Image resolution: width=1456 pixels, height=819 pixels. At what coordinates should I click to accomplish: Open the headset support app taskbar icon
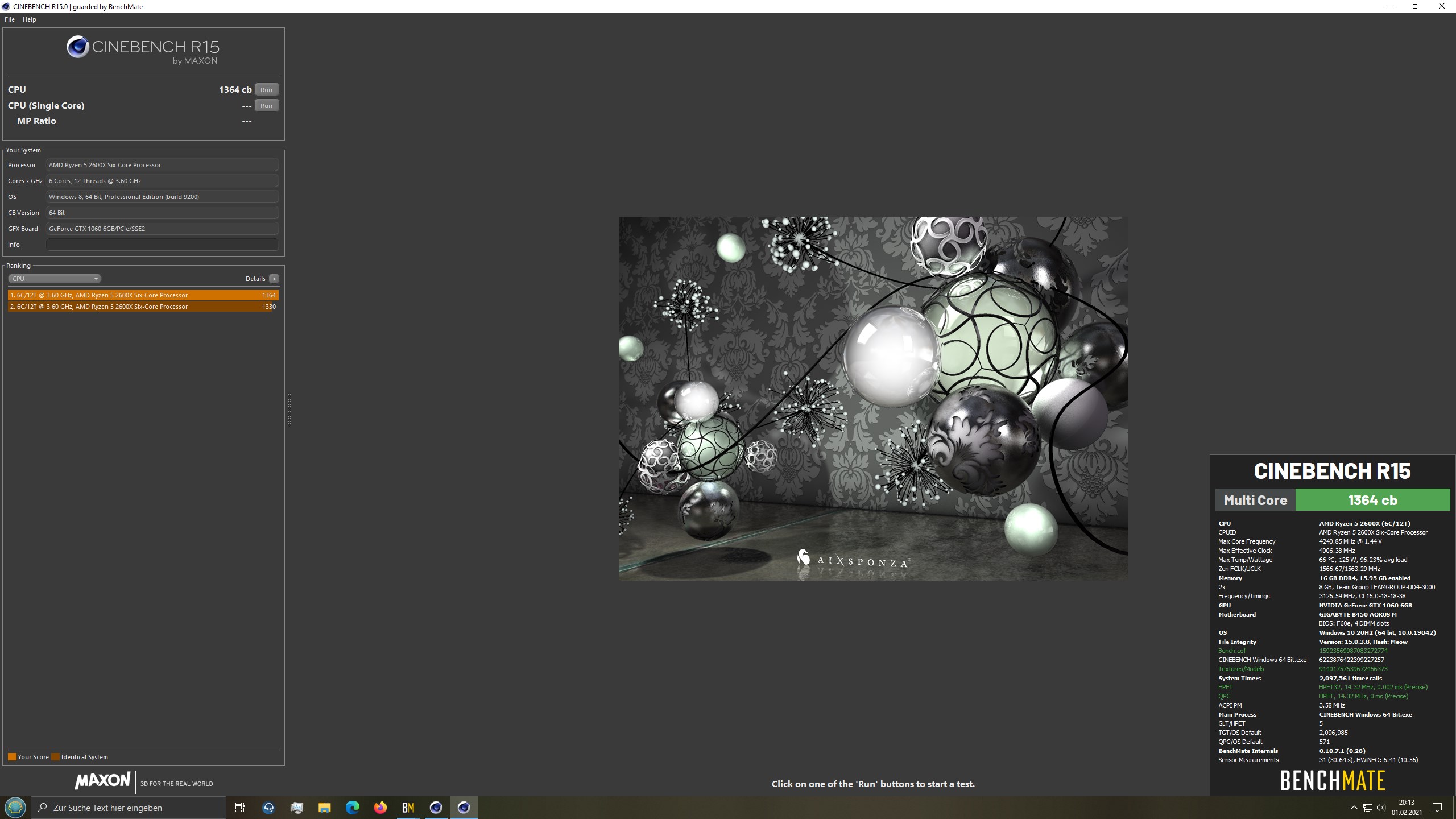(x=268, y=808)
